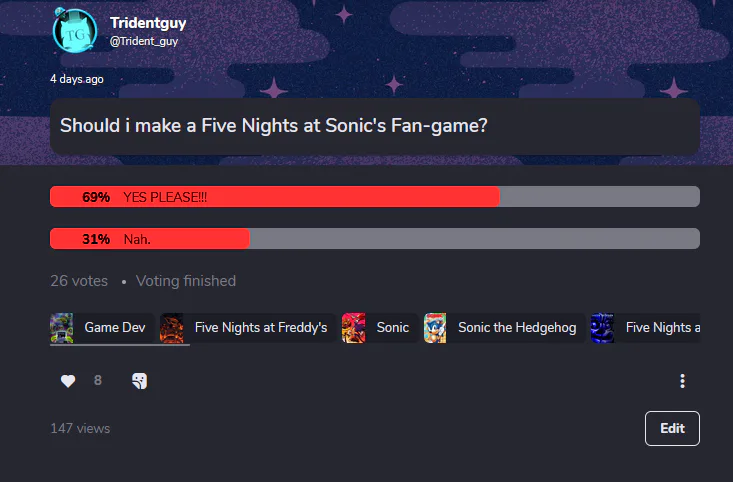This screenshot has height=482, width=733.
Task: Select the Five Nights at Freddy's tag label
Action: tap(260, 327)
